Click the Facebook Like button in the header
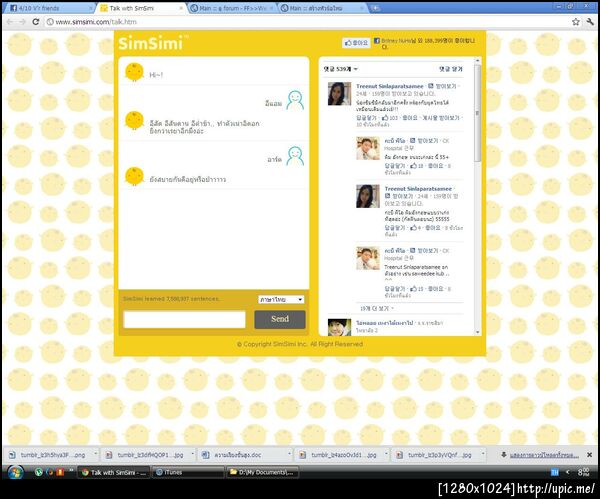 coord(356,43)
